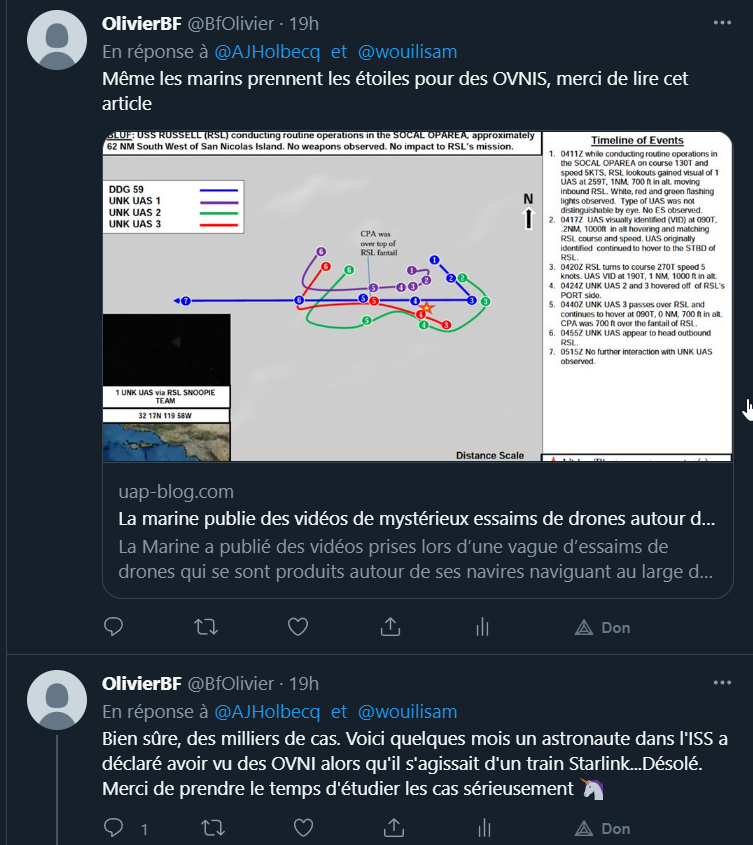Open @wouilisam mention in first tweet
Screen dimensions: 753x845
[x=407, y=52]
